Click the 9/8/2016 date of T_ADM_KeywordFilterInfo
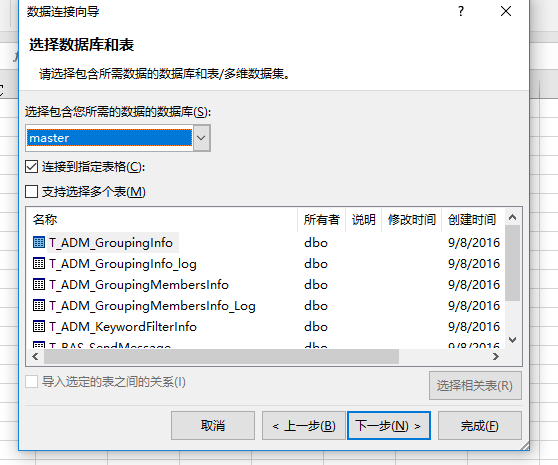The height and width of the screenshot is (465, 558). (474, 327)
